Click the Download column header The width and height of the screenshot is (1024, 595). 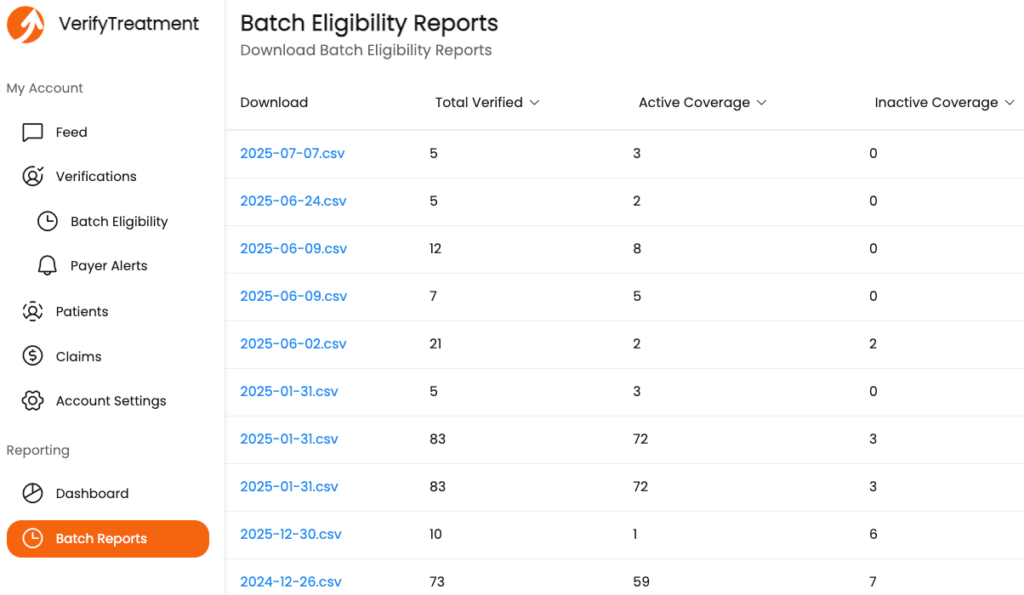coord(274,103)
